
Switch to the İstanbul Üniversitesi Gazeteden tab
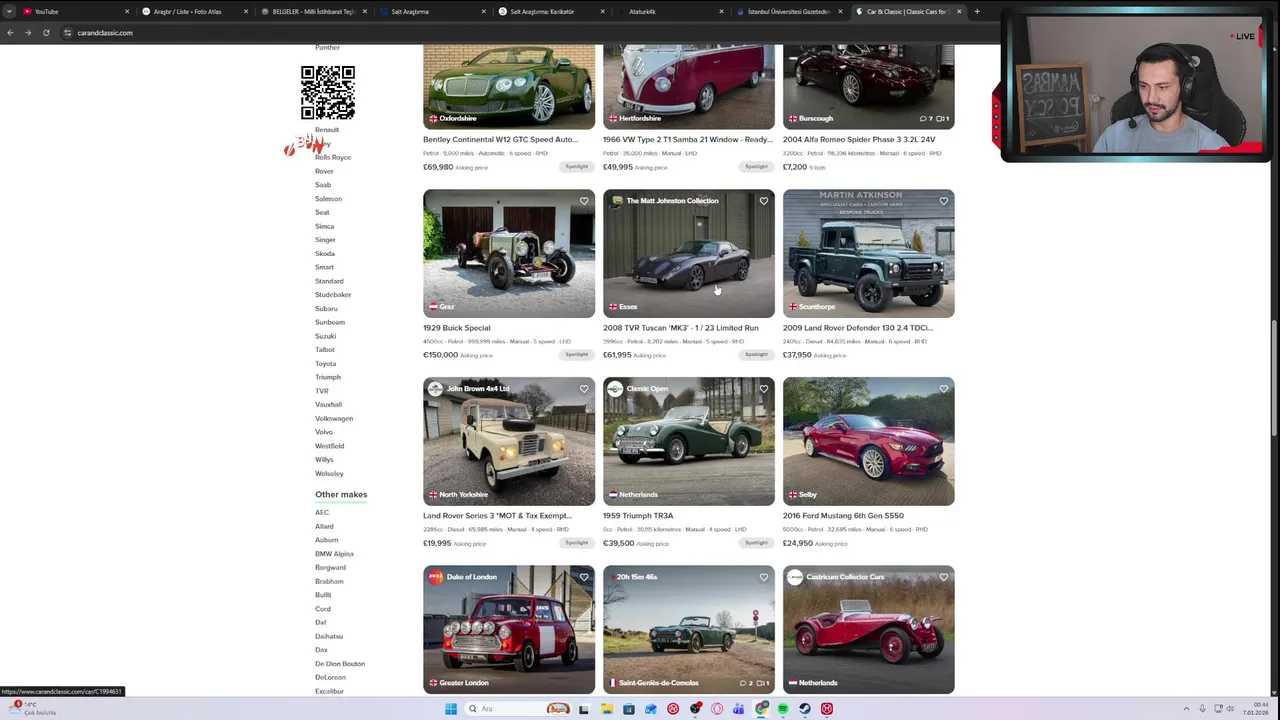789,11
